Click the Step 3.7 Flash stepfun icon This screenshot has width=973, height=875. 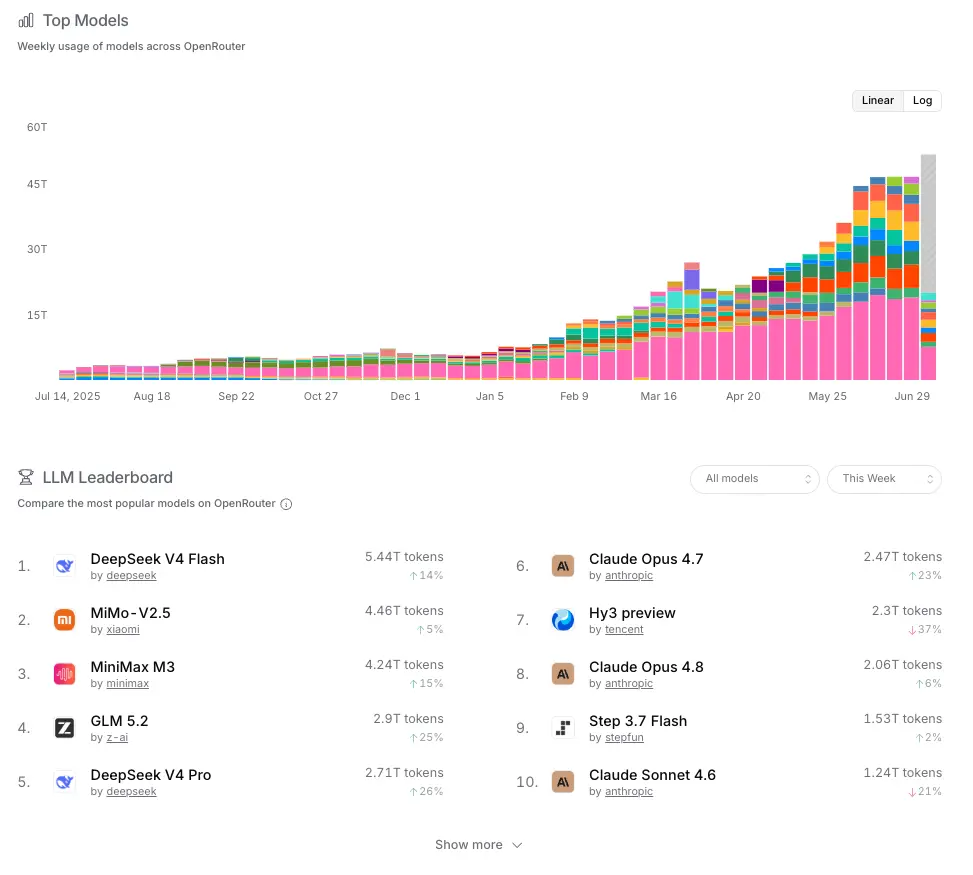pos(563,728)
